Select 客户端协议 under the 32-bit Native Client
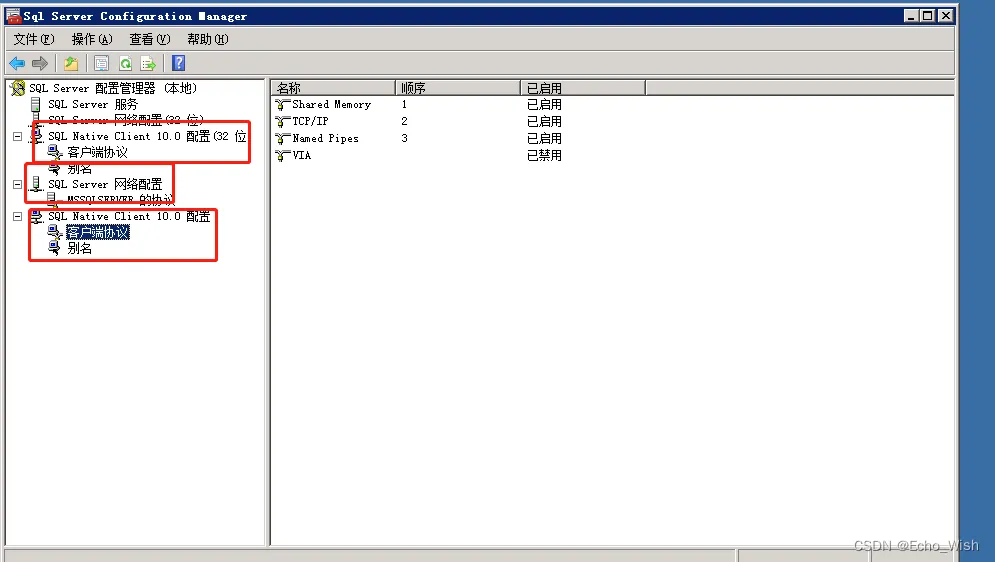 click(x=97, y=152)
